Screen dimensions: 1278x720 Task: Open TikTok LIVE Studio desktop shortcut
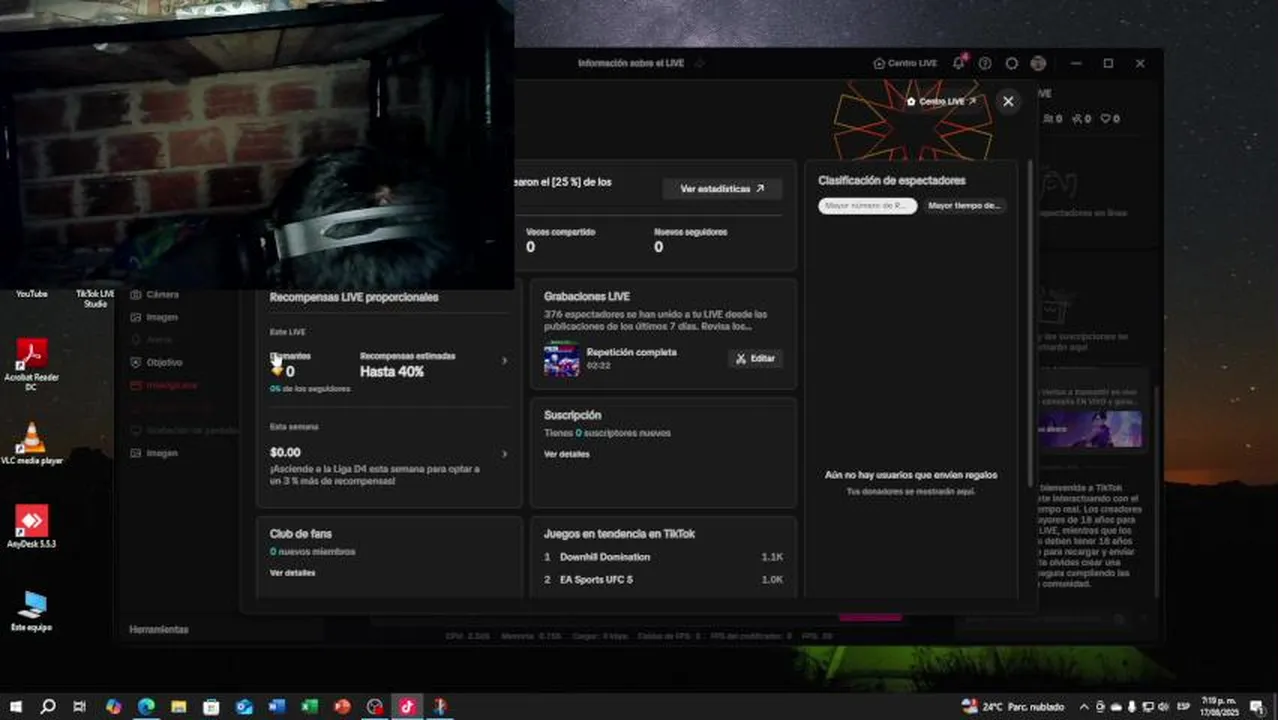[x=95, y=298]
